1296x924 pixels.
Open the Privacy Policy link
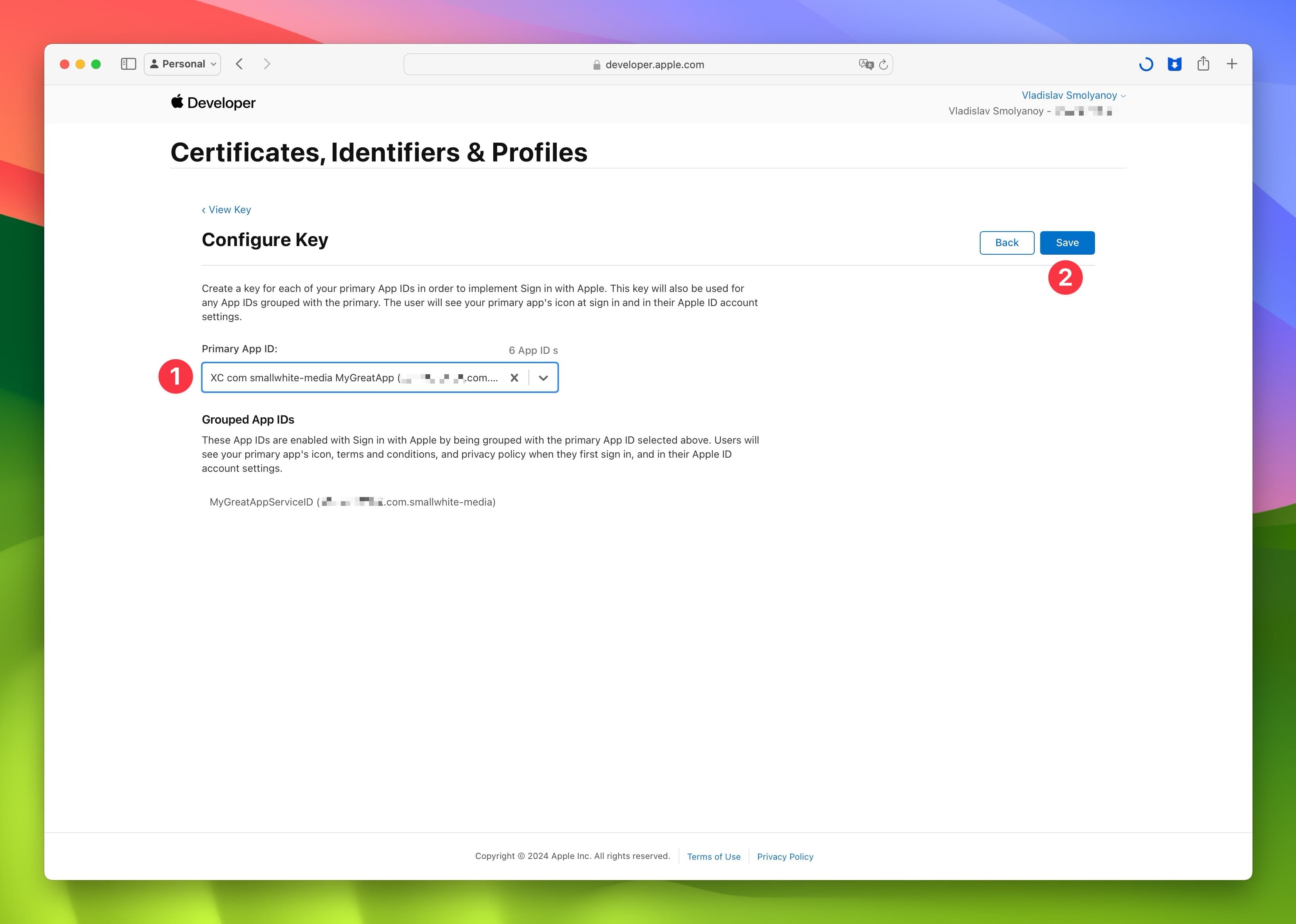(785, 856)
